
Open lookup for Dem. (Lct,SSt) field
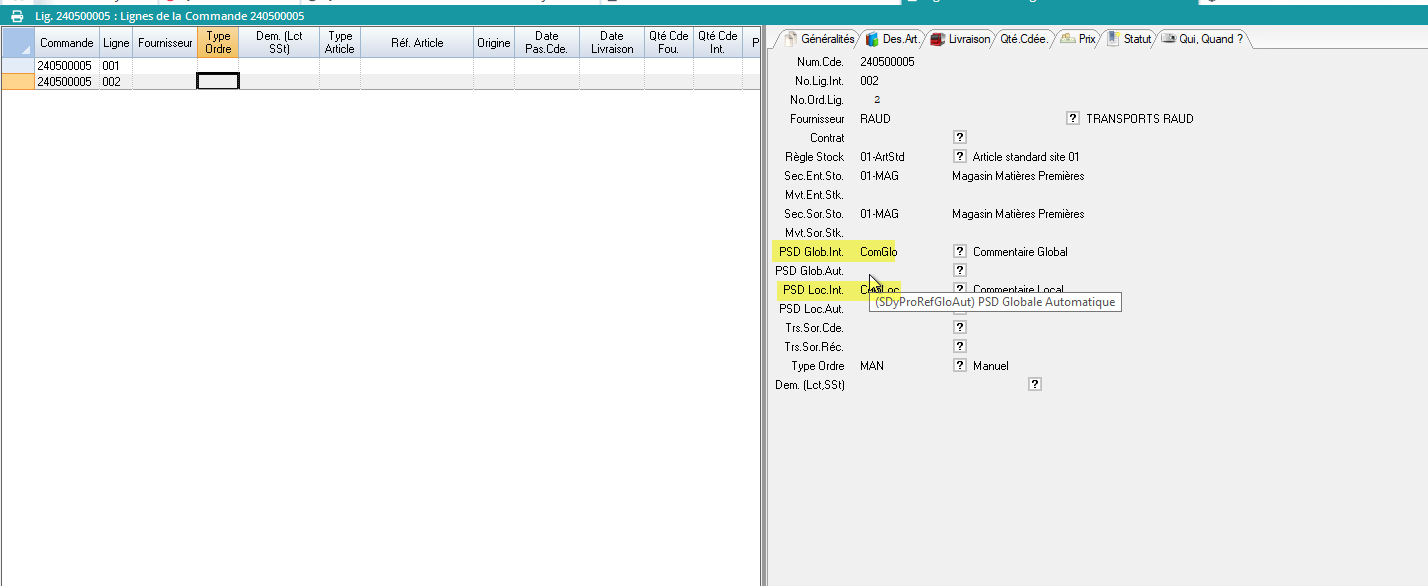click(1035, 384)
